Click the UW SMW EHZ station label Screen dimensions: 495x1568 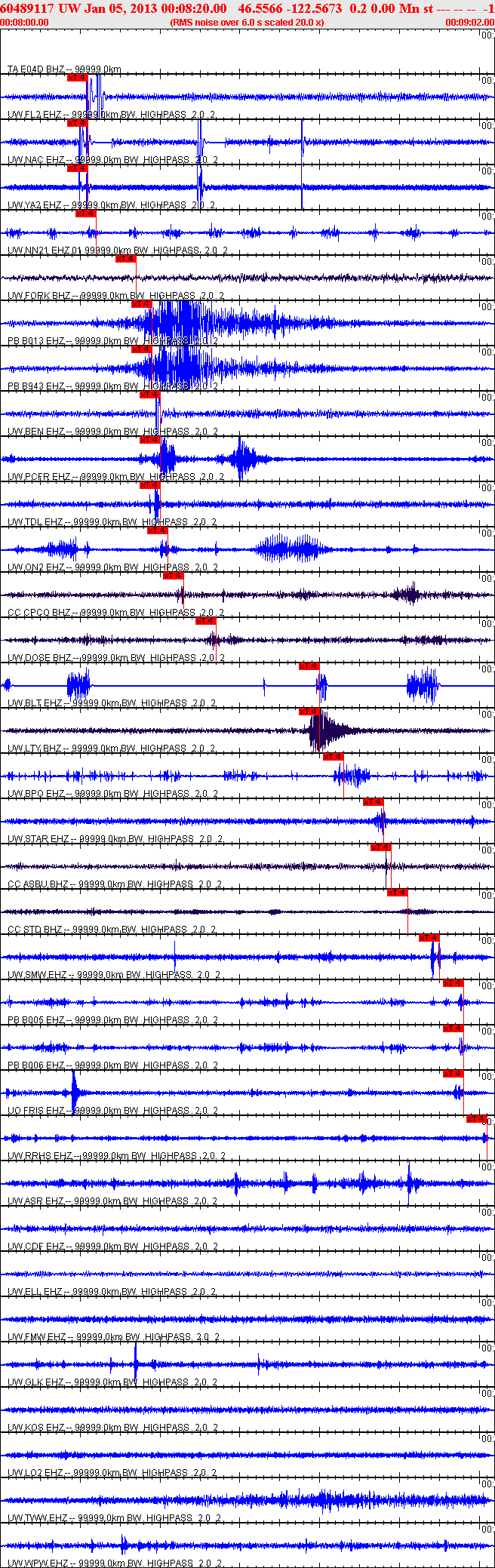coord(37,975)
